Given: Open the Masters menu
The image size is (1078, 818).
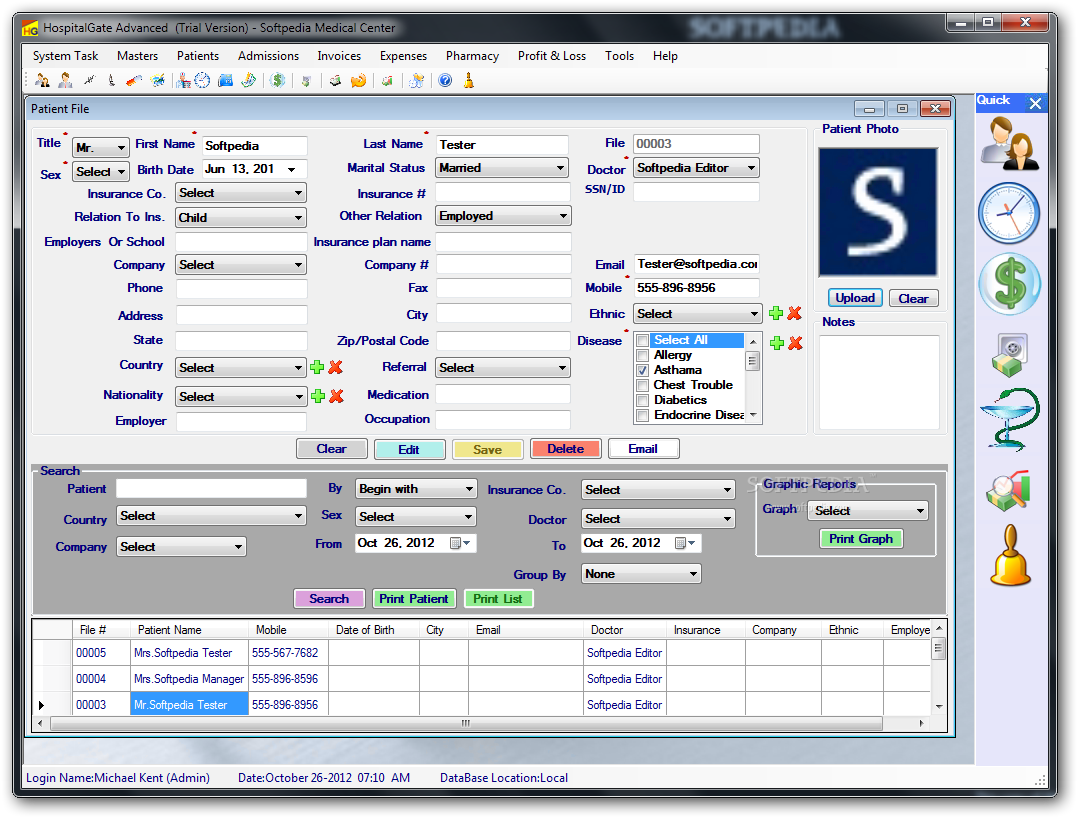Looking at the screenshot, I should pyautogui.click(x=138, y=56).
